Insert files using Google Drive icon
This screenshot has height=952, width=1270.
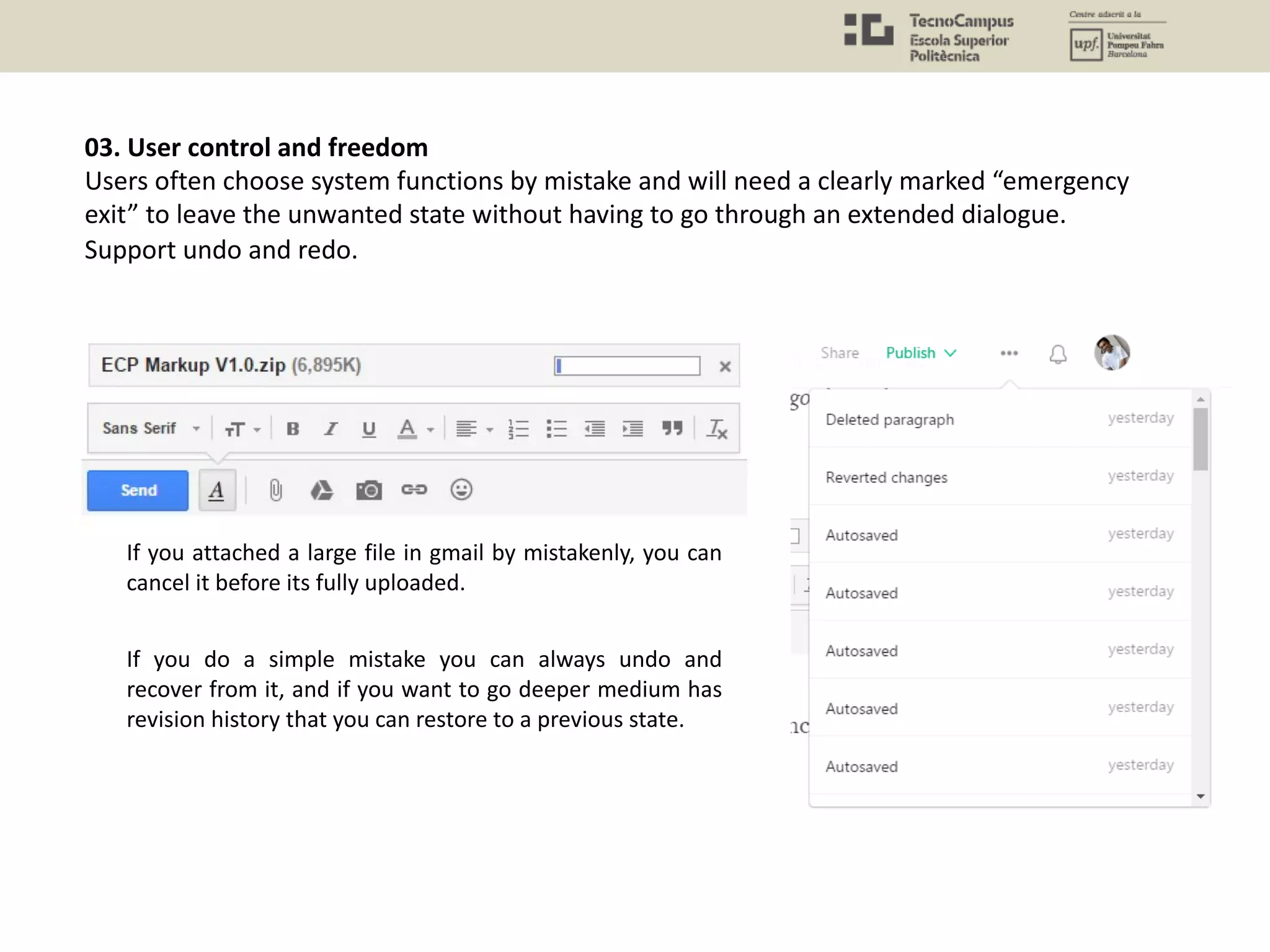tap(321, 490)
